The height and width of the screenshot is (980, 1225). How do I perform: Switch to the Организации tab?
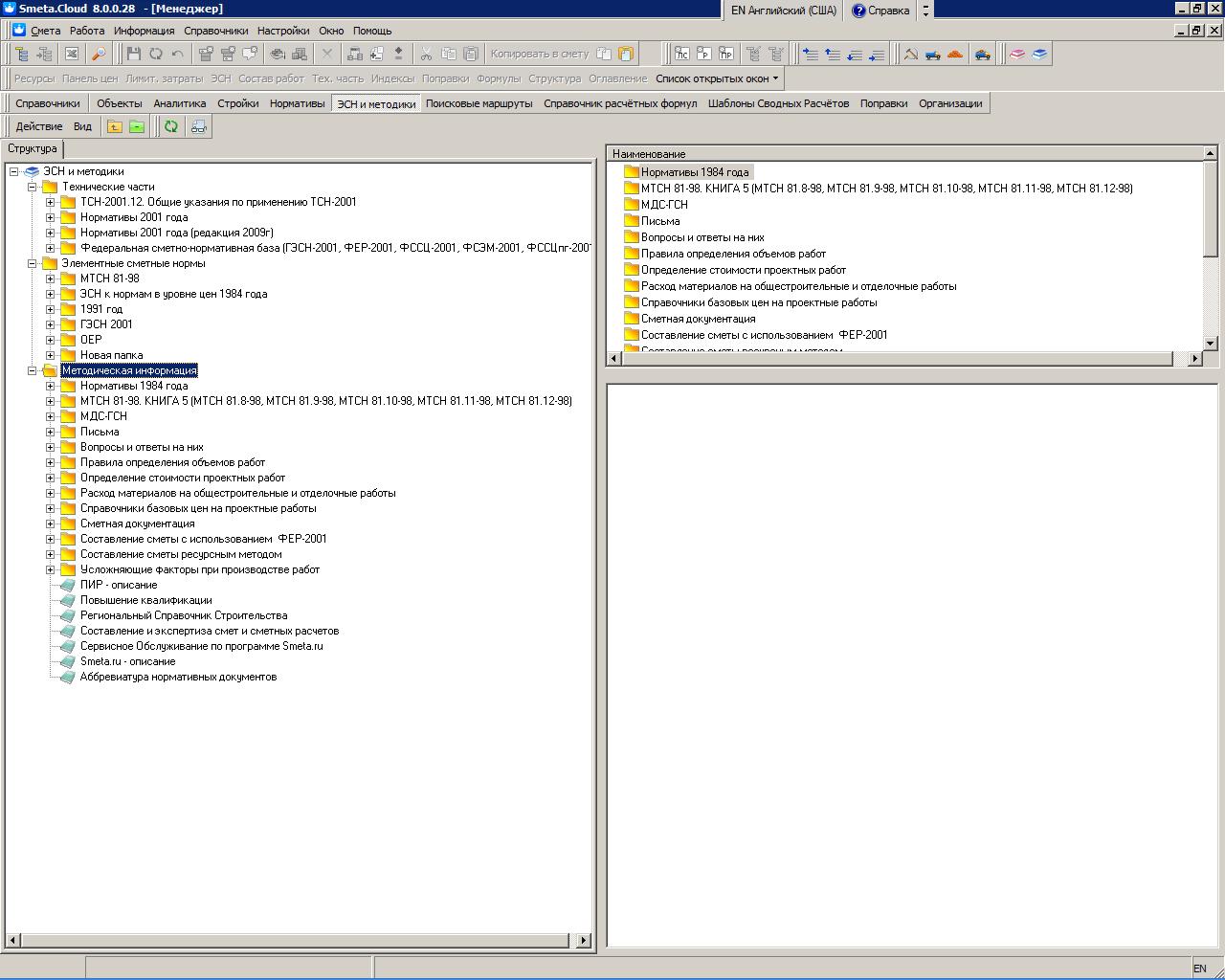coord(950,103)
